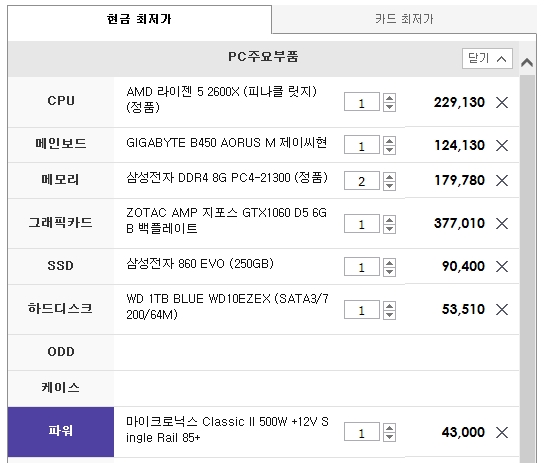Click the 파워 price 43,000
The image size is (544, 463).
[463, 432]
